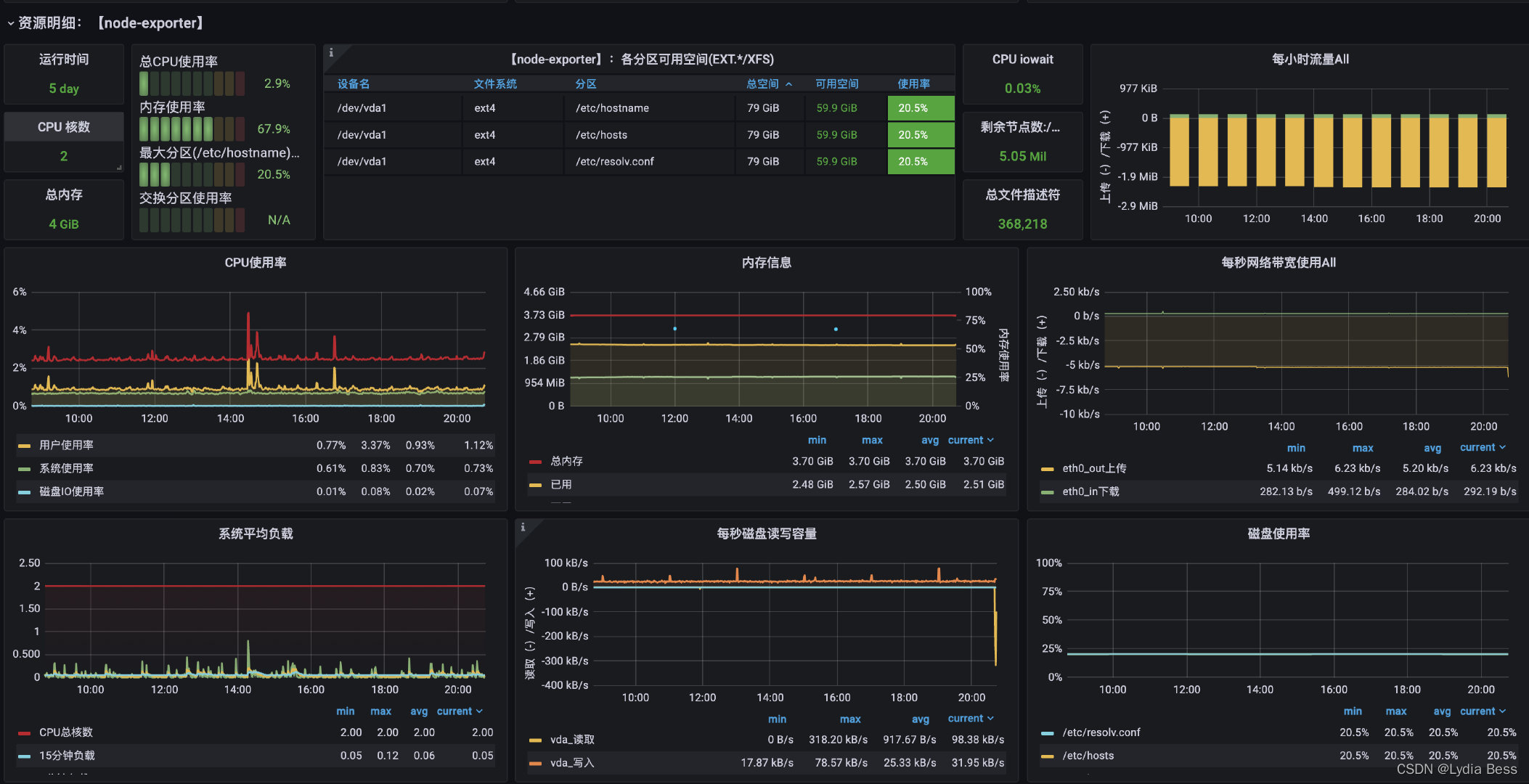
Task: Open 内存信息 panel title menu
Action: pyautogui.click(x=767, y=263)
